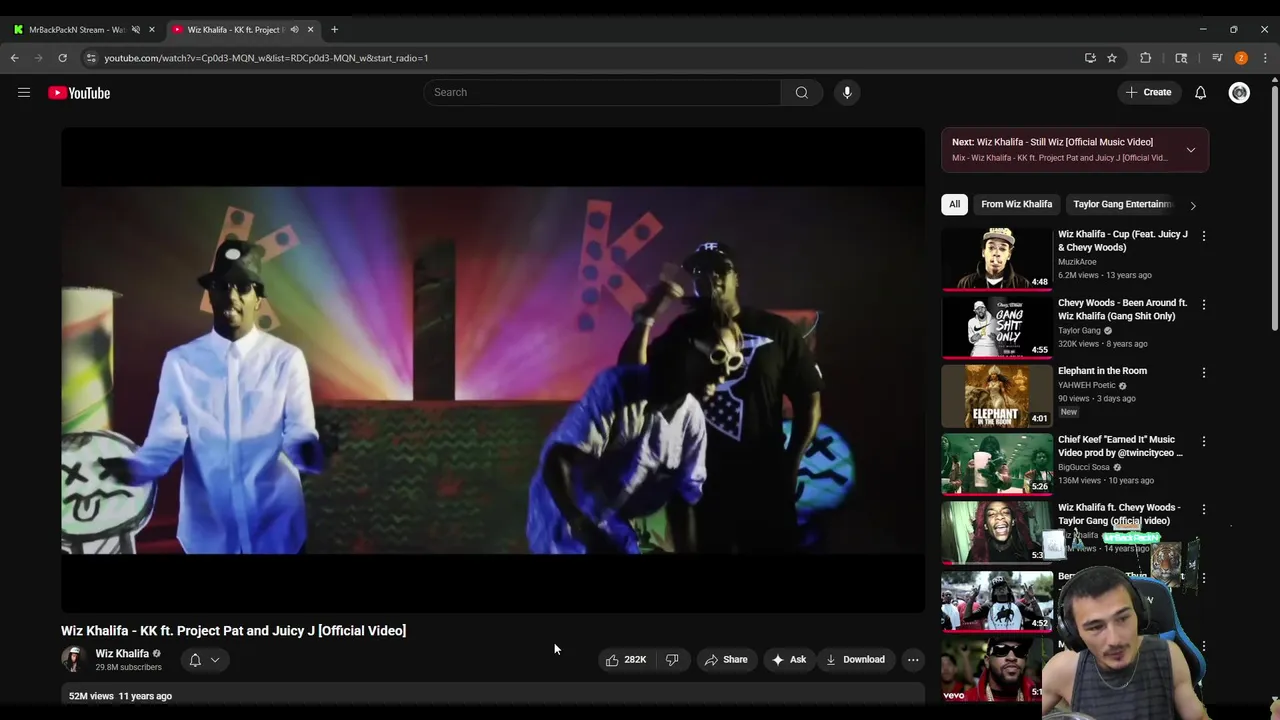Viewport: 1280px width, 720px height.
Task: Open Chevy Woods Been Around title
Action: [x=1122, y=309]
